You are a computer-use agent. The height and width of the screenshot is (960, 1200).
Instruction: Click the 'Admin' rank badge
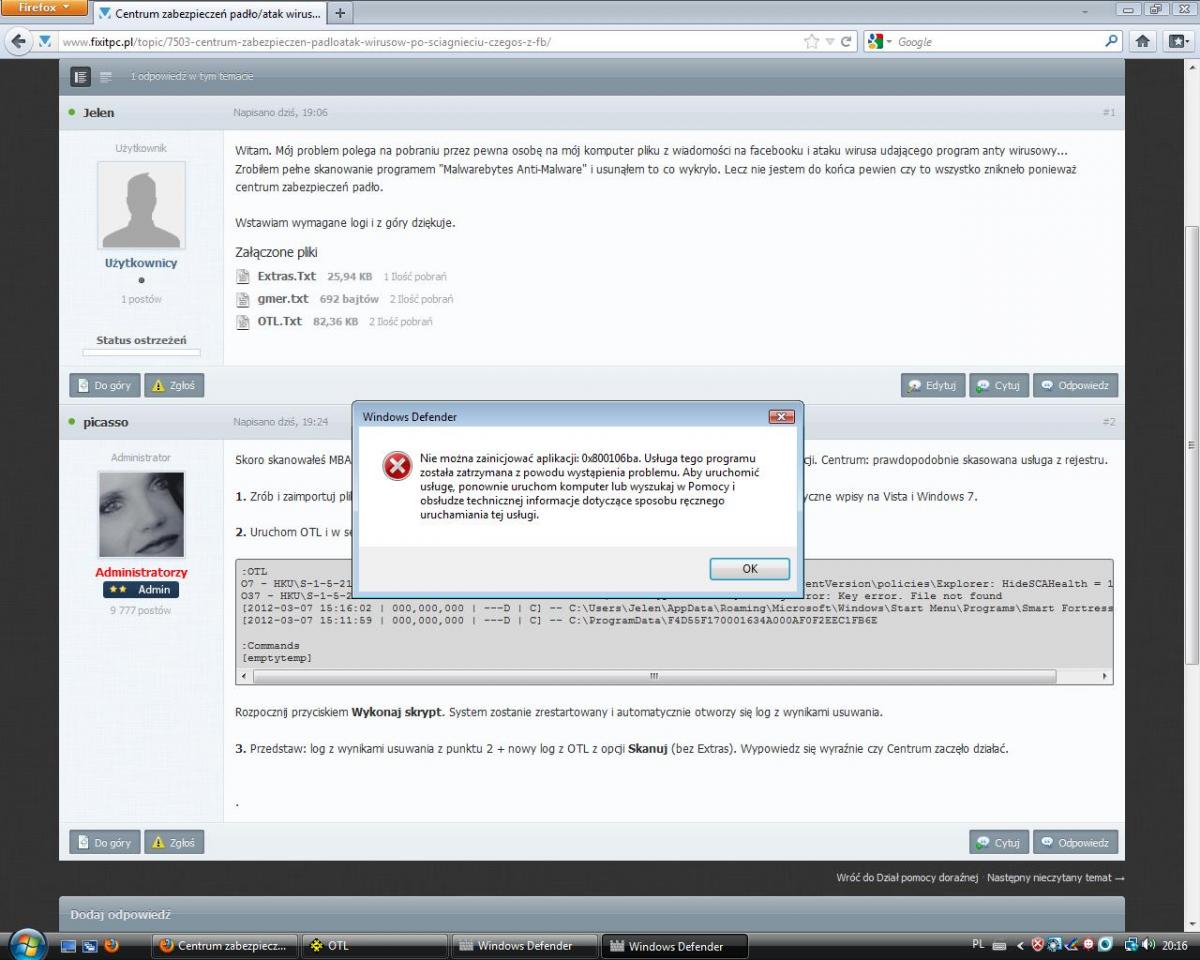(141, 590)
